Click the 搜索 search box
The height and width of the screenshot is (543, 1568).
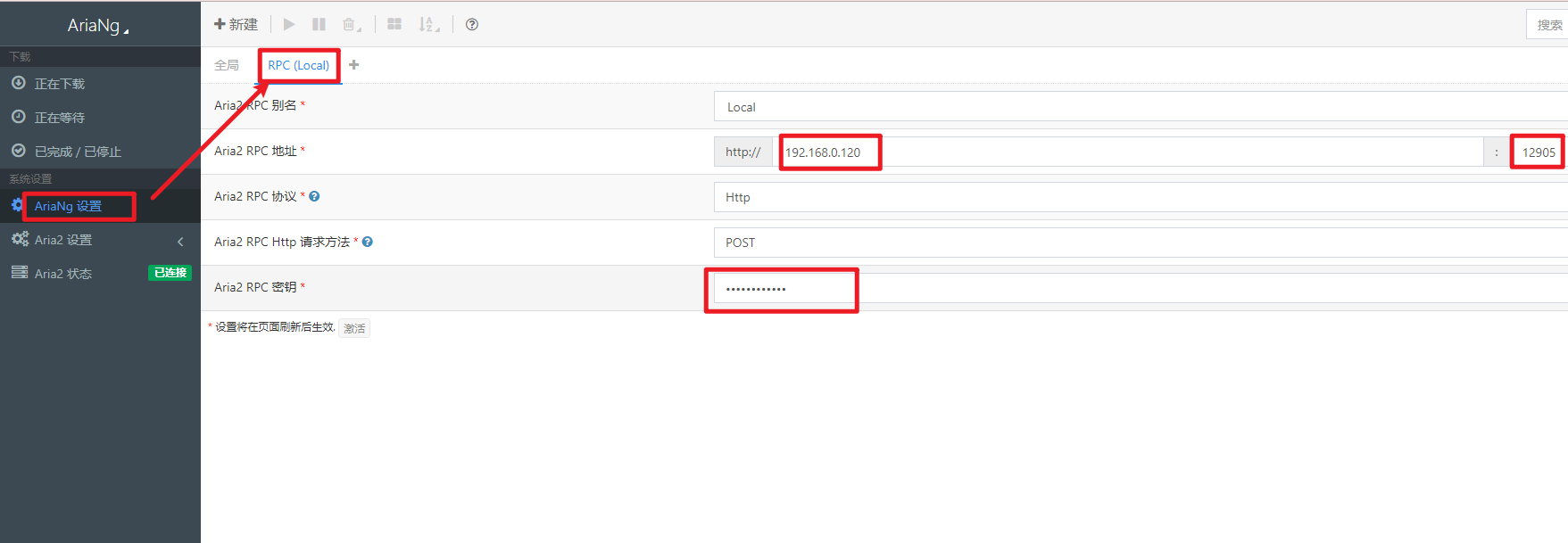[1547, 25]
